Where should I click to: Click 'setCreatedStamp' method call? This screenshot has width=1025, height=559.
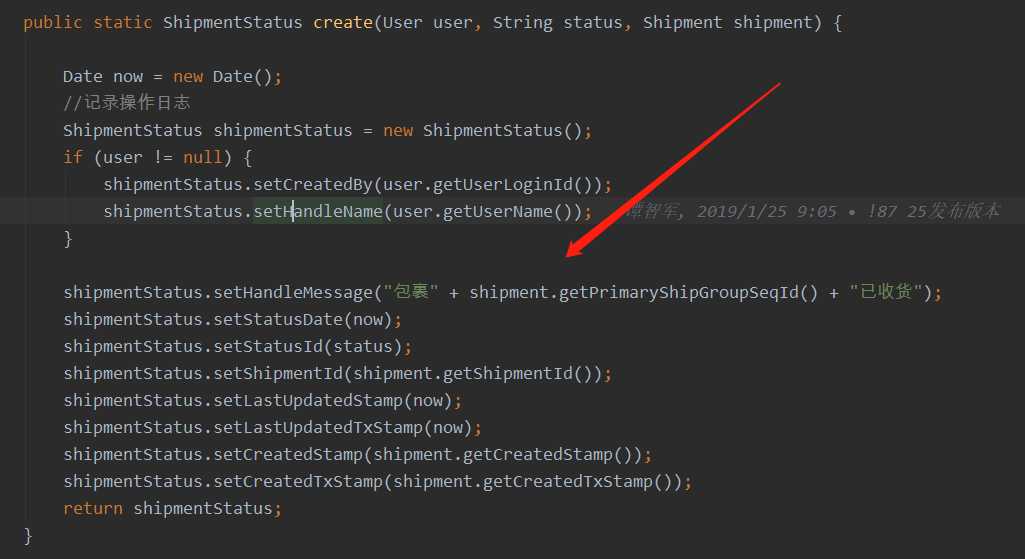288,454
